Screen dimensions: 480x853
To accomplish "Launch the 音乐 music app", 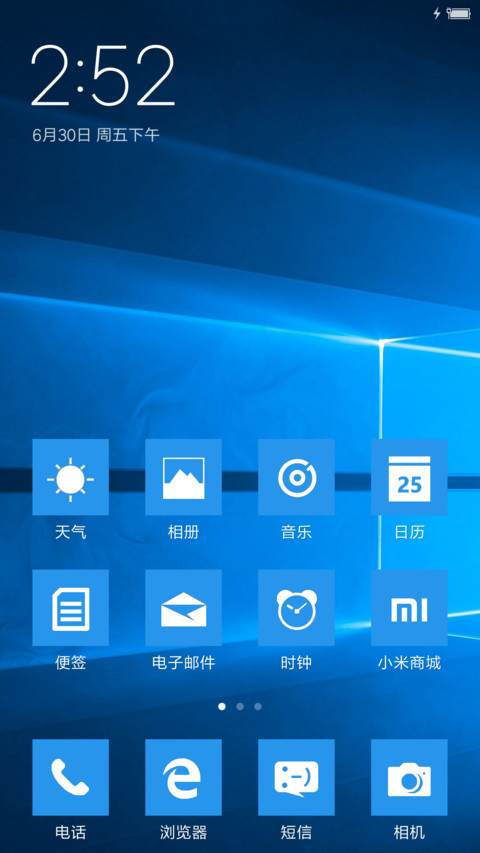I will pyautogui.click(x=296, y=477).
